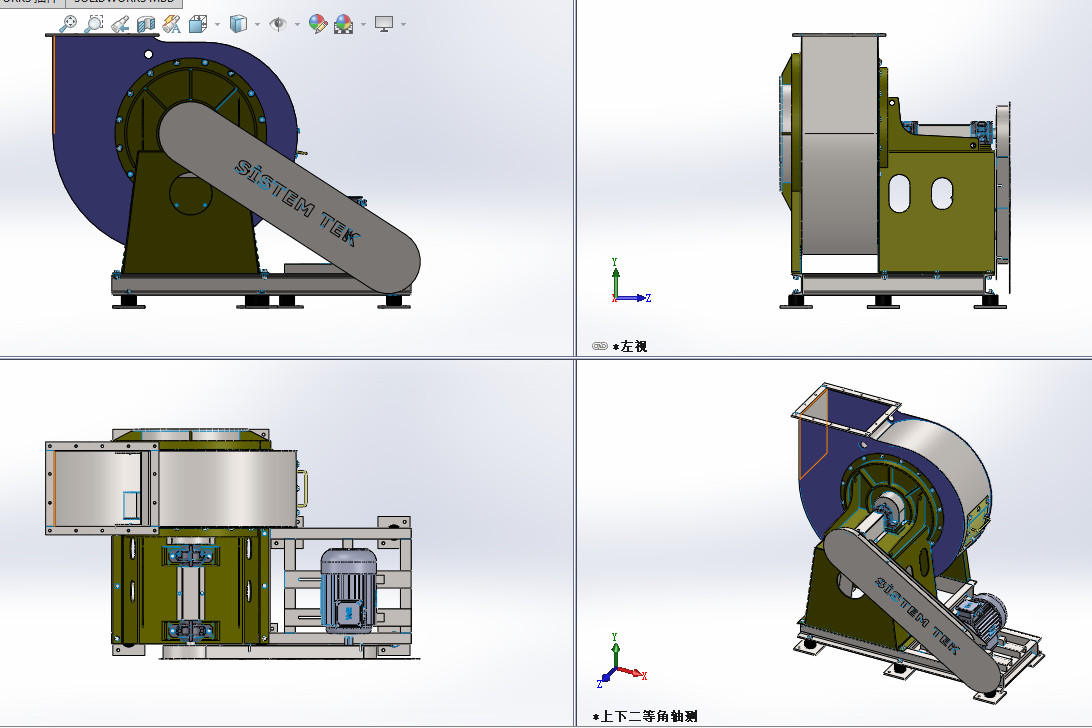Click the Display Style cube icon
1092x728 pixels.
[x=238, y=24]
